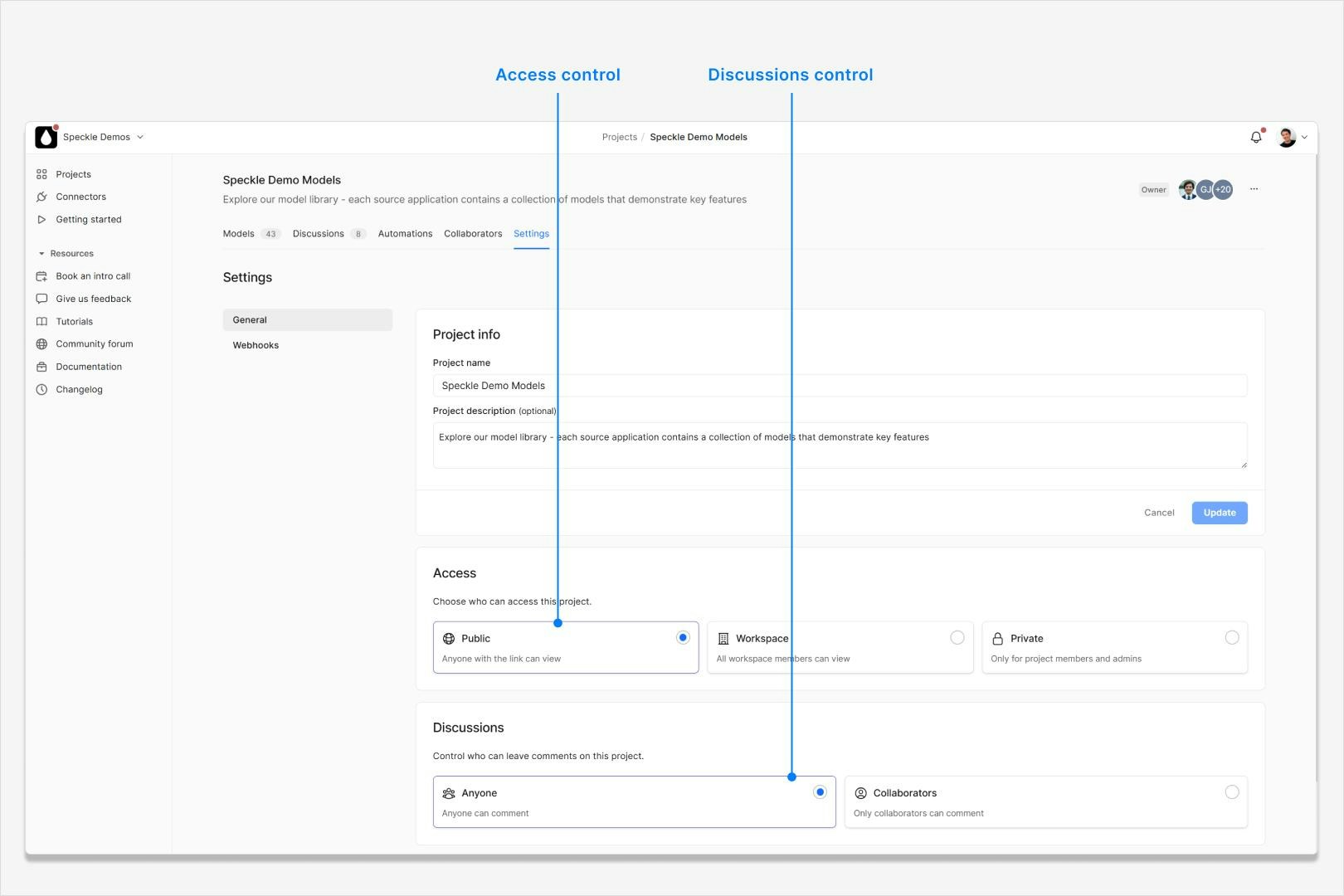
Task: Select the Private access radio button
Action: pos(1232,637)
